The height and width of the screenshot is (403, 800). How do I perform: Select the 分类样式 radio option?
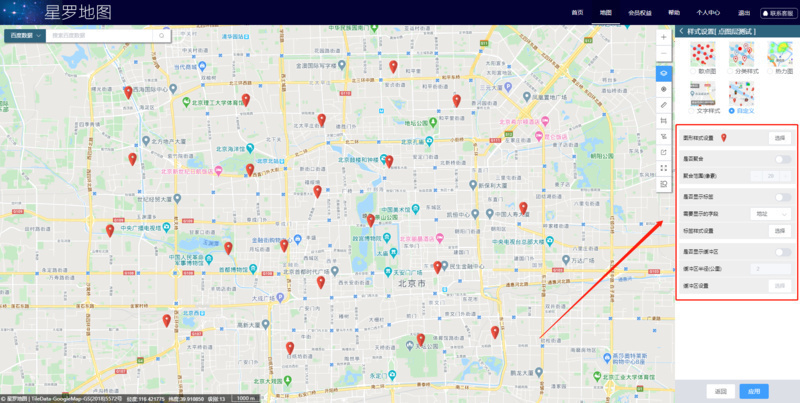732,71
